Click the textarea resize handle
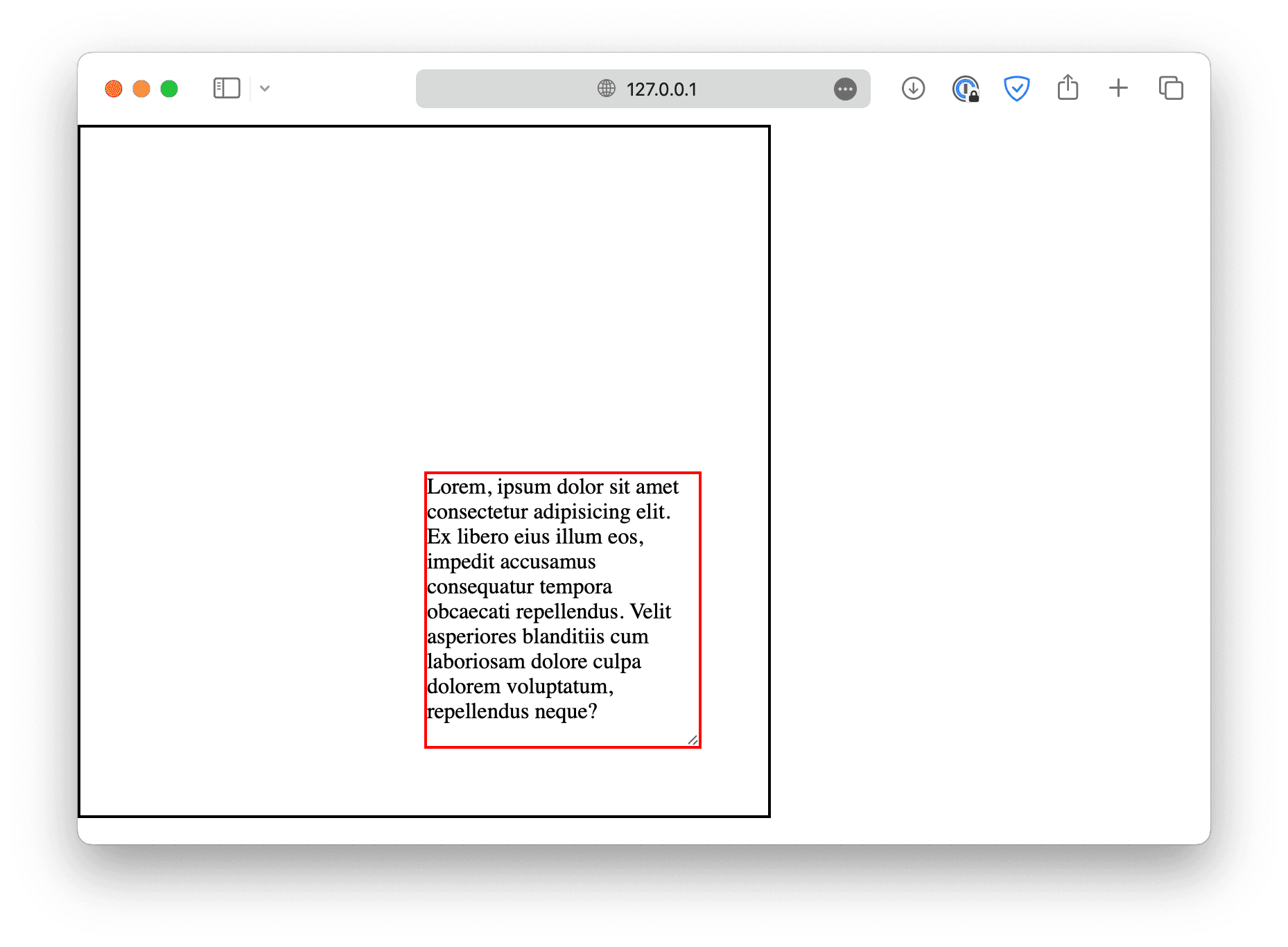1288x947 pixels. (x=693, y=740)
